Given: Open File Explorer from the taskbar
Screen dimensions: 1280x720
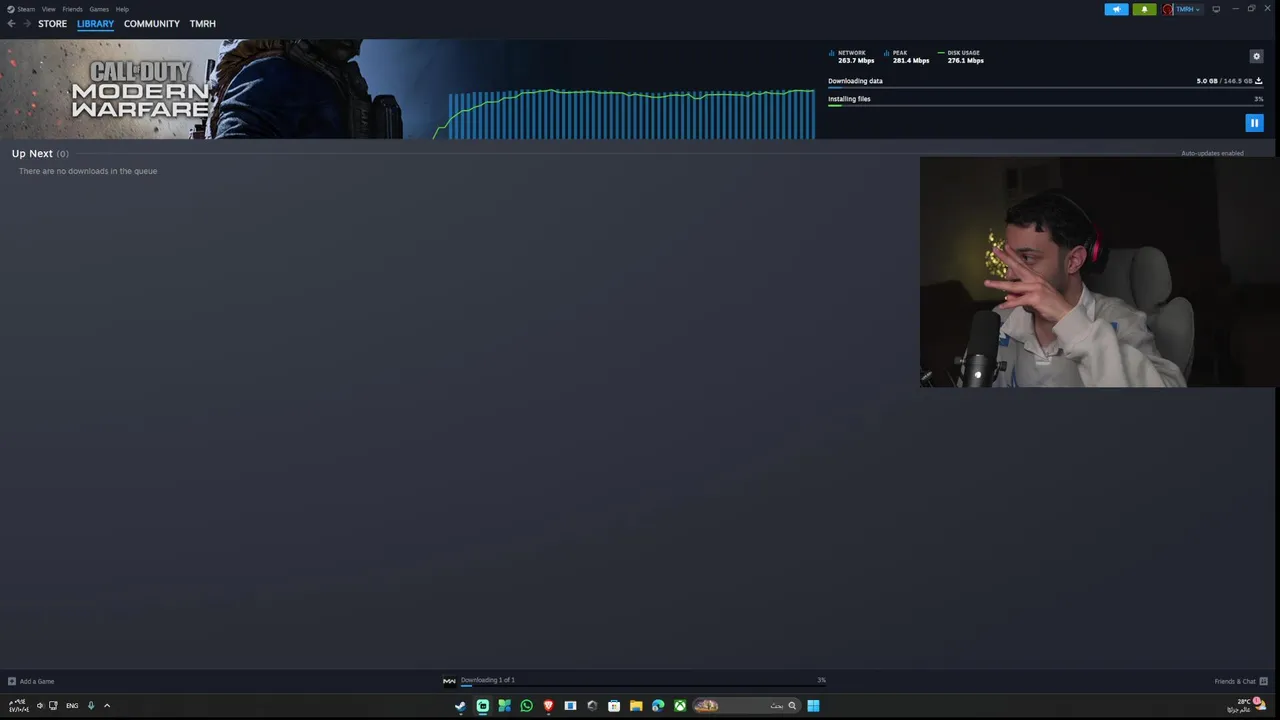Looking at the screenshot, I should click(636, 706).
